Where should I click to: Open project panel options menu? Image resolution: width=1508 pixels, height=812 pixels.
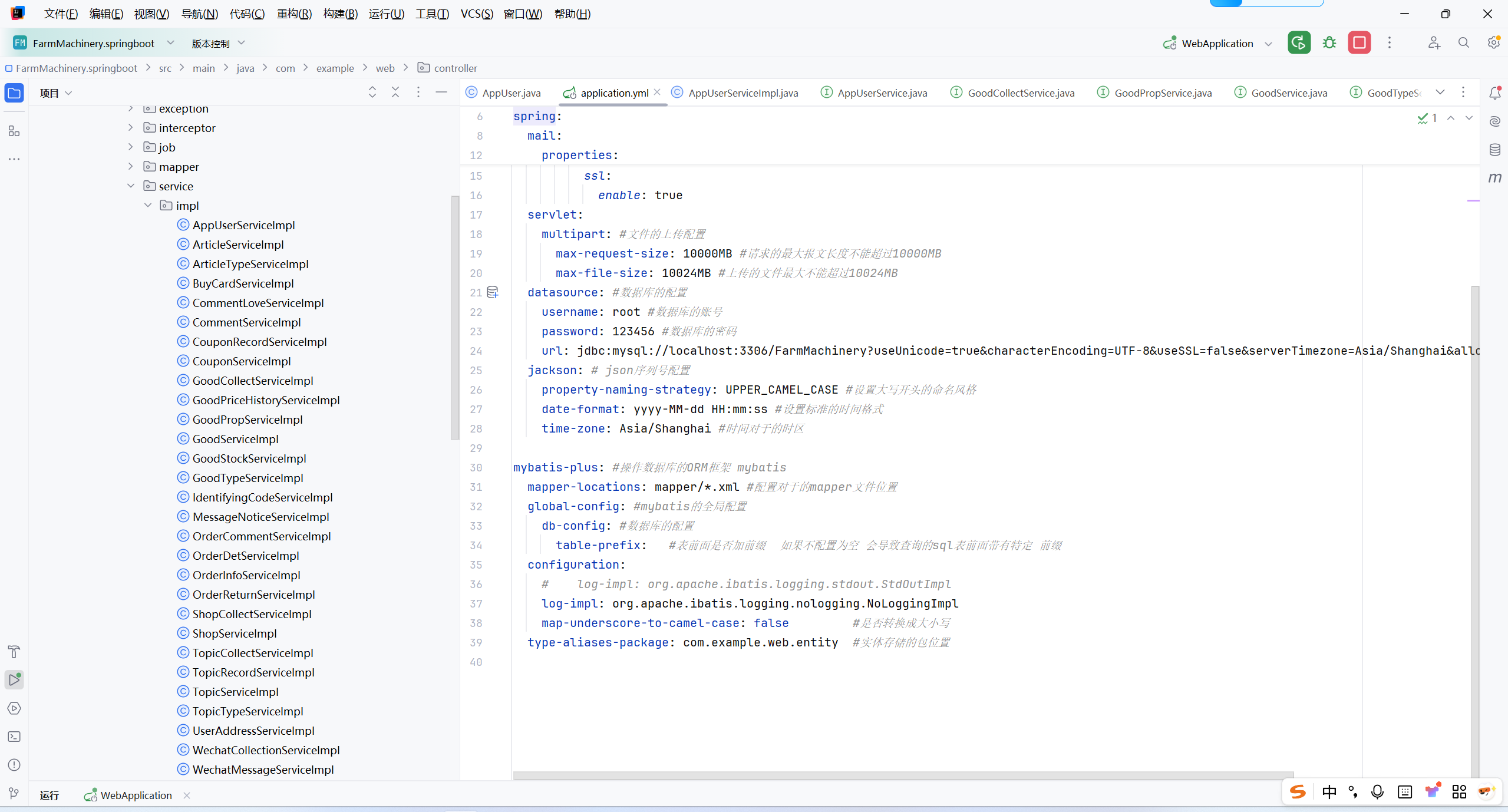418,93
